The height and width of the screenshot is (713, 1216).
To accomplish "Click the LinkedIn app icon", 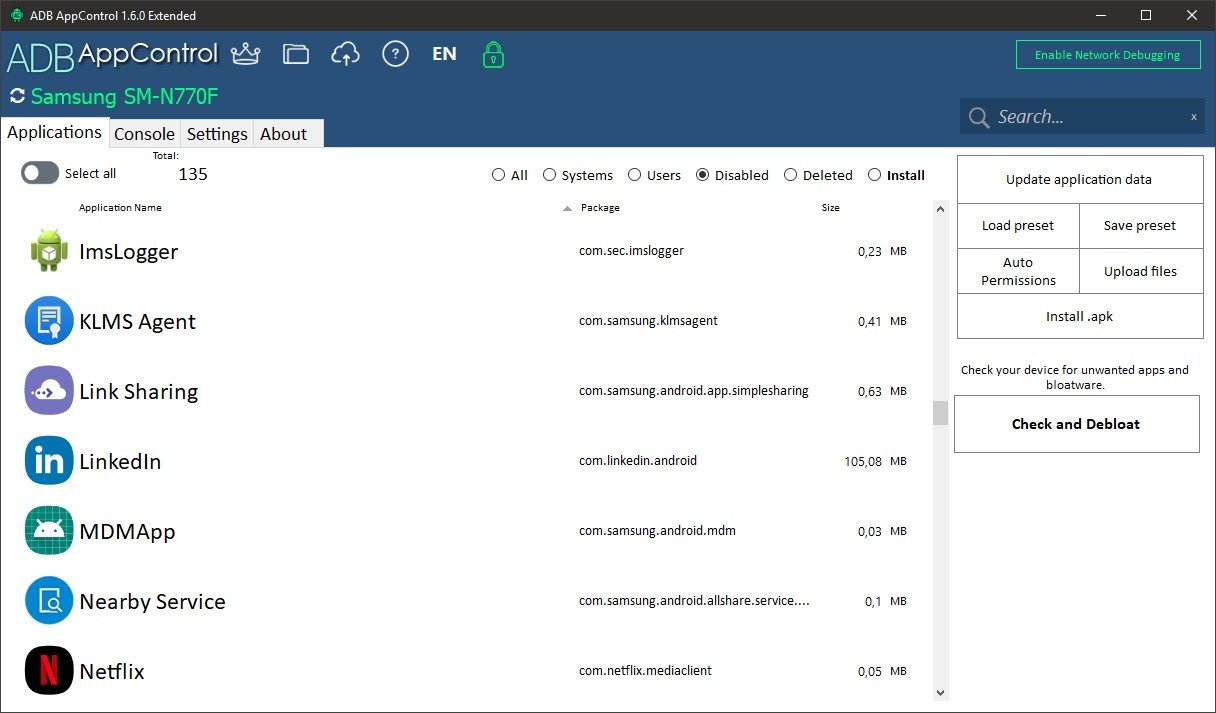I will pyautogui.click(x=49, y=461).
